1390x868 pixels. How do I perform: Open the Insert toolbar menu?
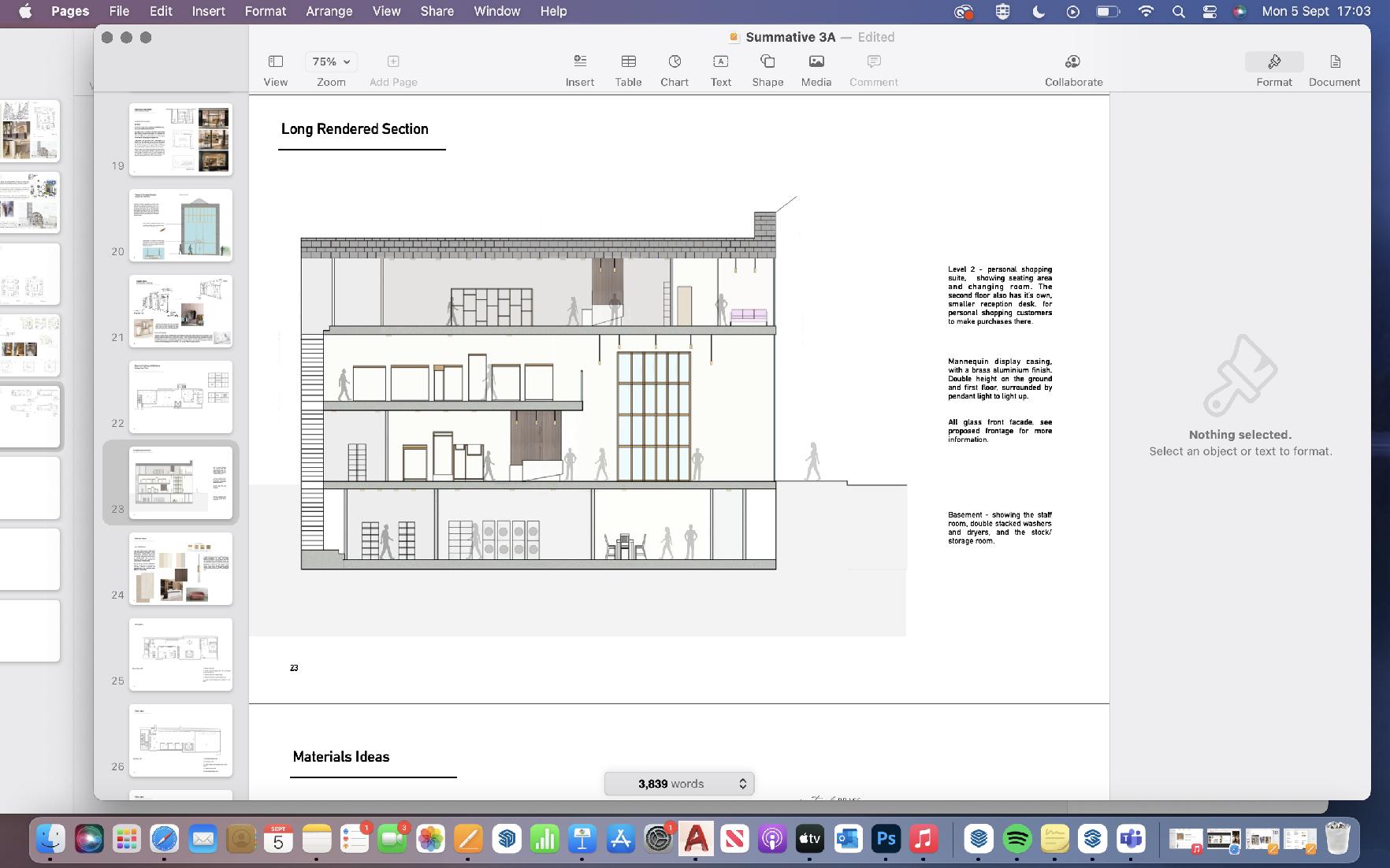coord(579,69)
